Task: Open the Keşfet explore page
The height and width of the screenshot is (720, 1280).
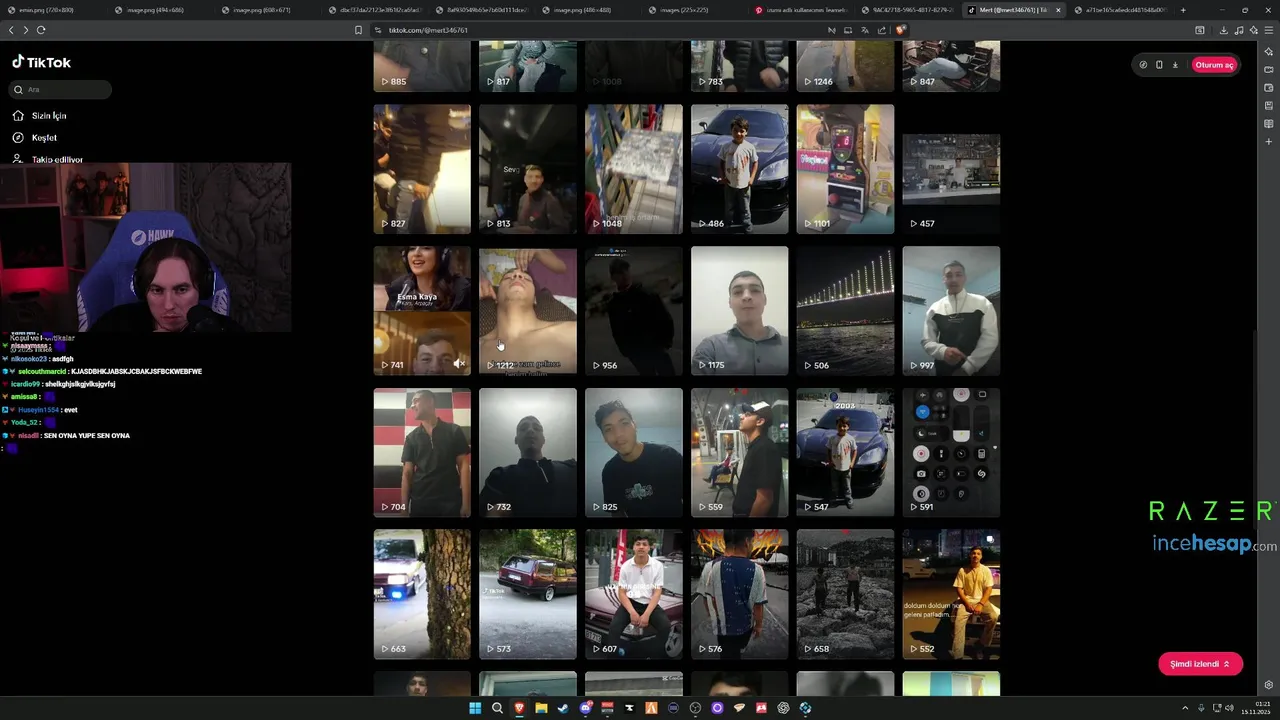Action: point(35,138)
